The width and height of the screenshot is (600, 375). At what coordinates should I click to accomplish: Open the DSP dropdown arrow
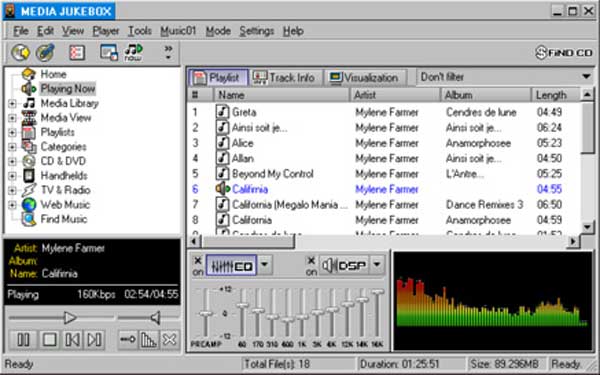pyautogui.click(x=377, y=265)
